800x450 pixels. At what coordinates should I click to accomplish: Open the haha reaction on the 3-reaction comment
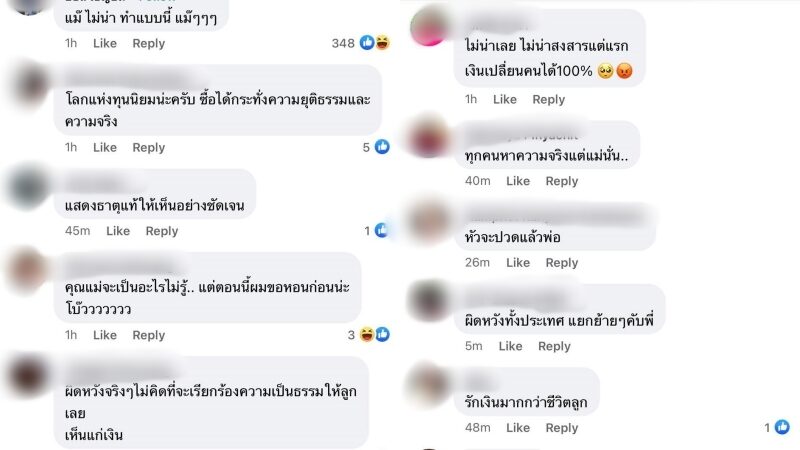pyautogui.click(x=367, y=335)
